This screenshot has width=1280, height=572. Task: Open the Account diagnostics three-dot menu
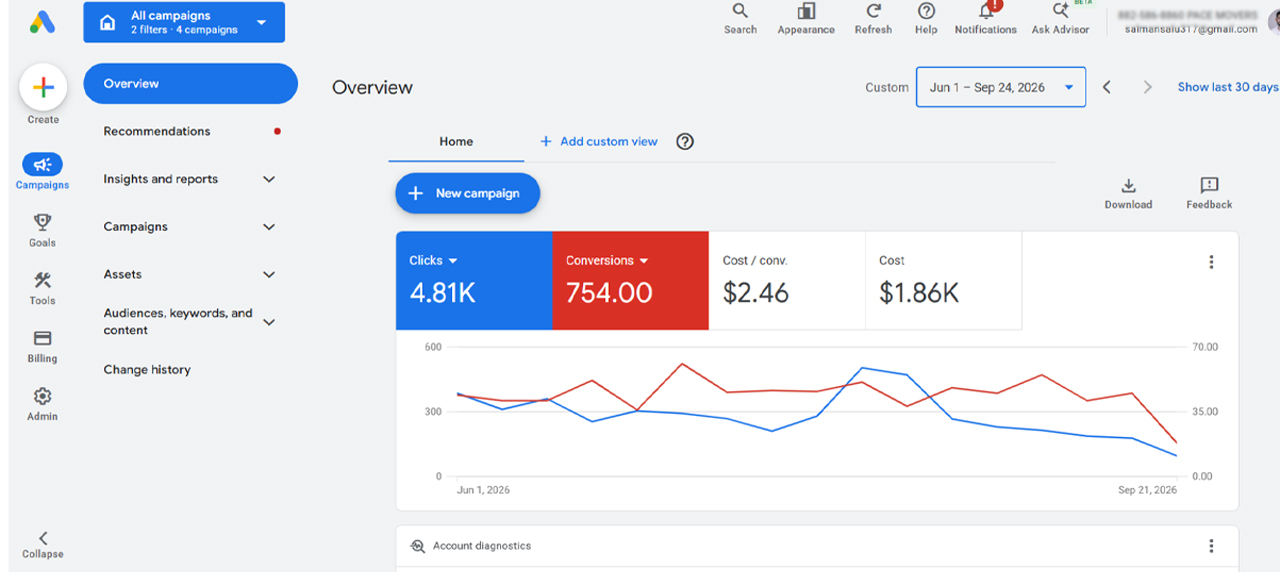(x=1211, y=546)
